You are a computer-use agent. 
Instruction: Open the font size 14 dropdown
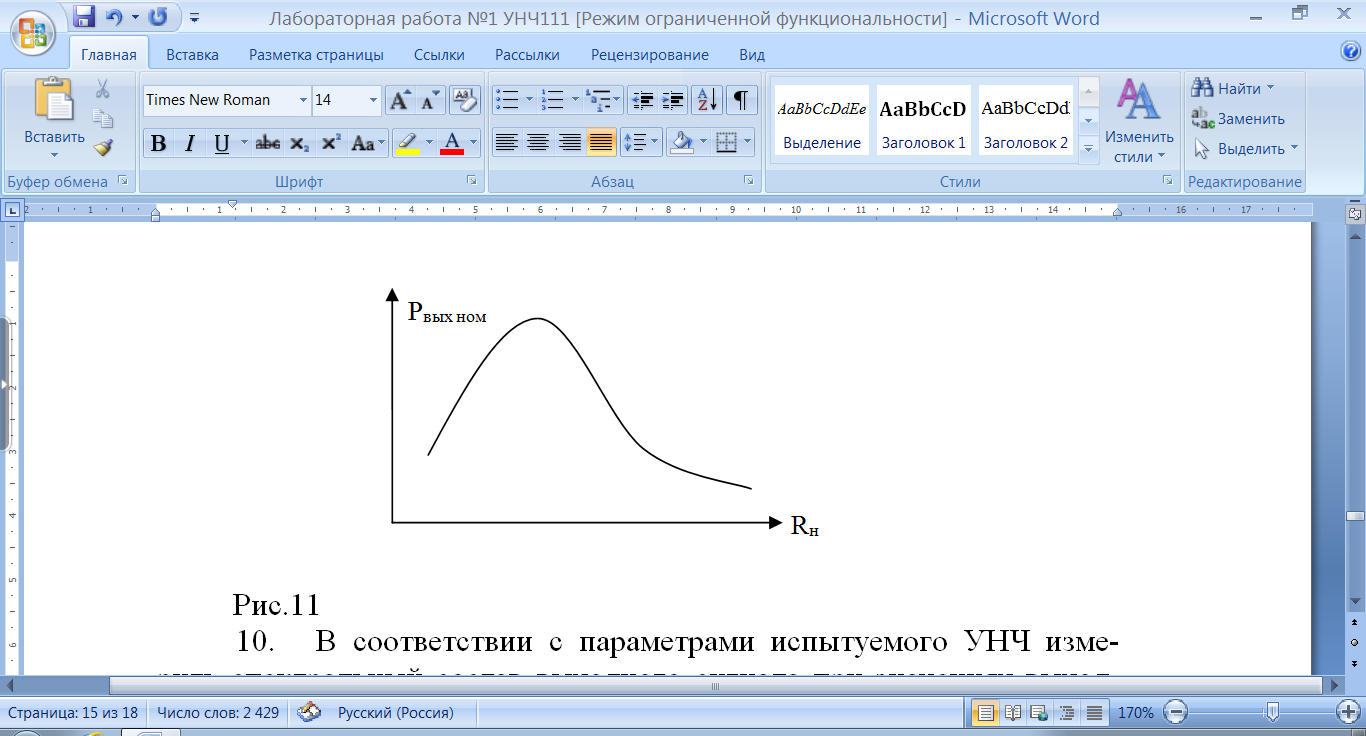coord(374,100)
